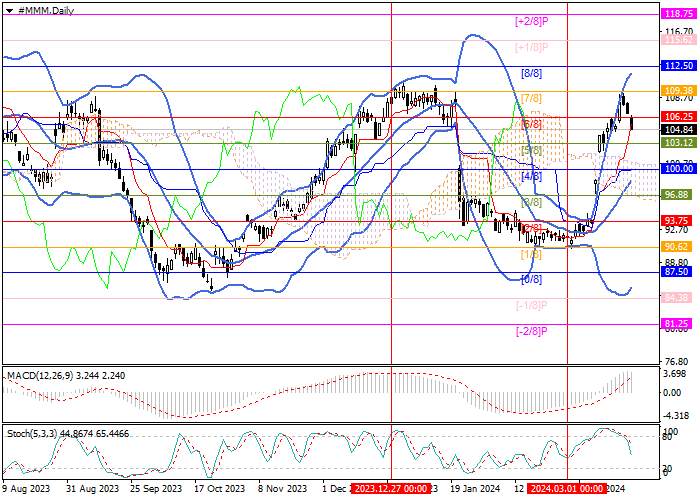
Task: Select the 109.38 price level label
Action: click(x=679, y=91)
